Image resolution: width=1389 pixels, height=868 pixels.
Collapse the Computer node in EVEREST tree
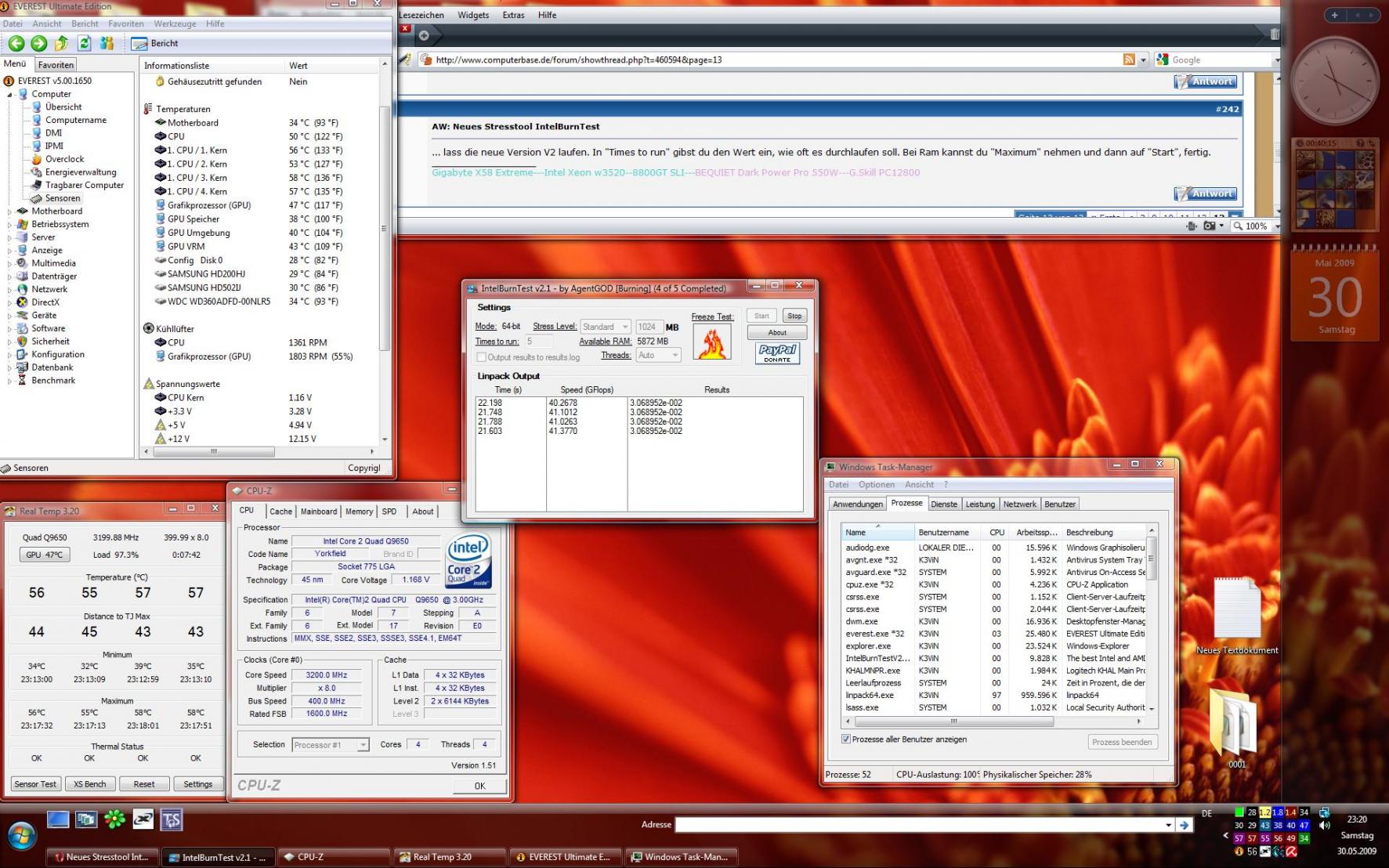(x=10, y=94)
